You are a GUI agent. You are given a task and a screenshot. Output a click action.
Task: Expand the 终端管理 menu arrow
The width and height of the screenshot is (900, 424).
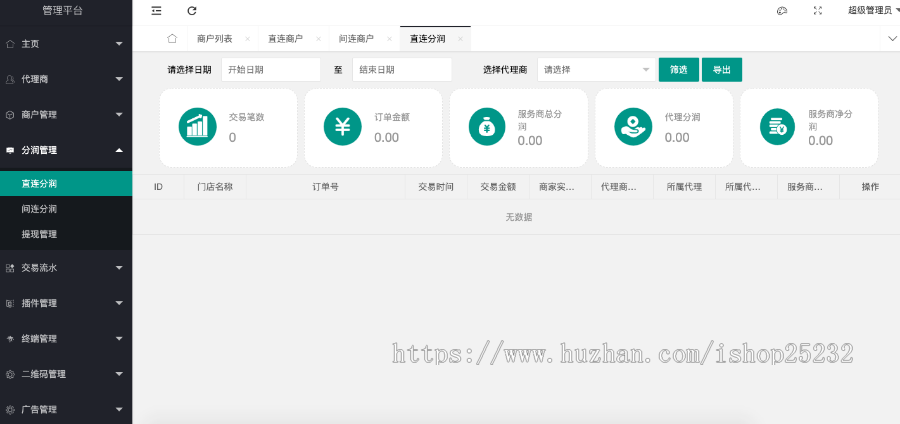(119, 339)
